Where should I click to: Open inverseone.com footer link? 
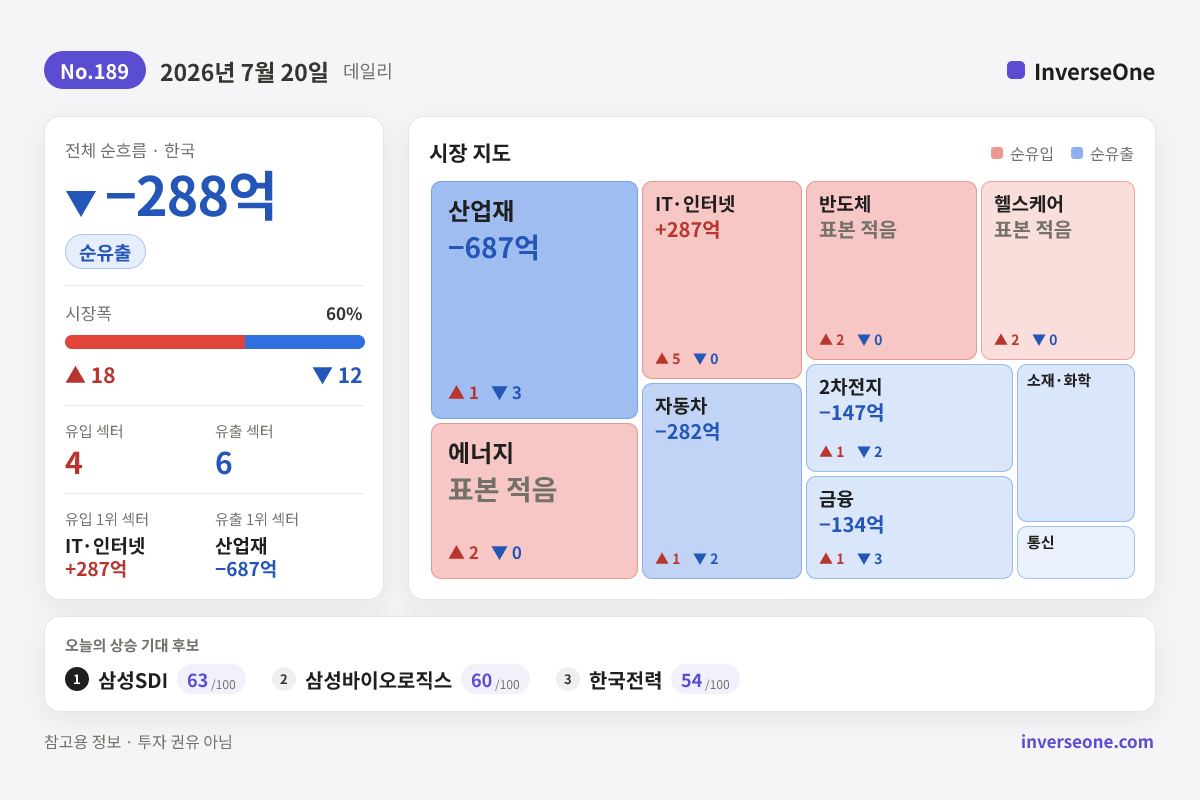[x=1087, y=741]
